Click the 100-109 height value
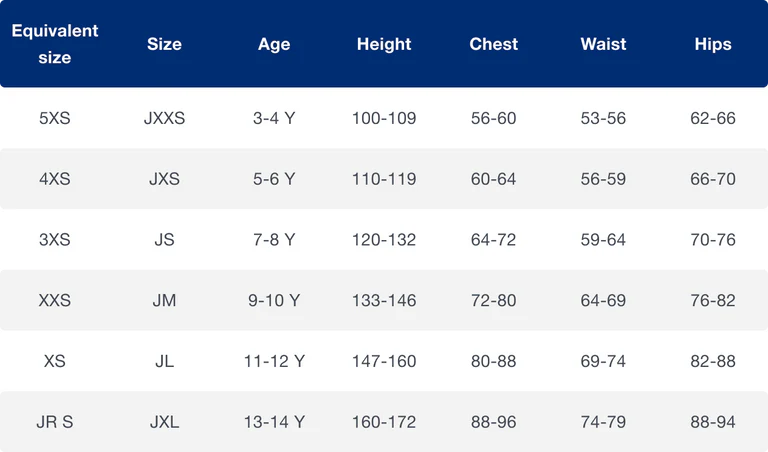 pos(384,118)
